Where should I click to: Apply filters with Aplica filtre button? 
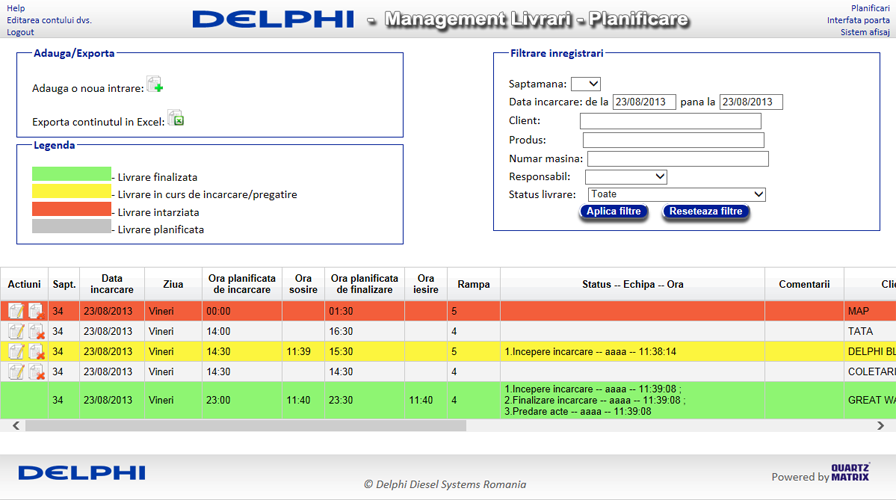click(x=614, y=211)
